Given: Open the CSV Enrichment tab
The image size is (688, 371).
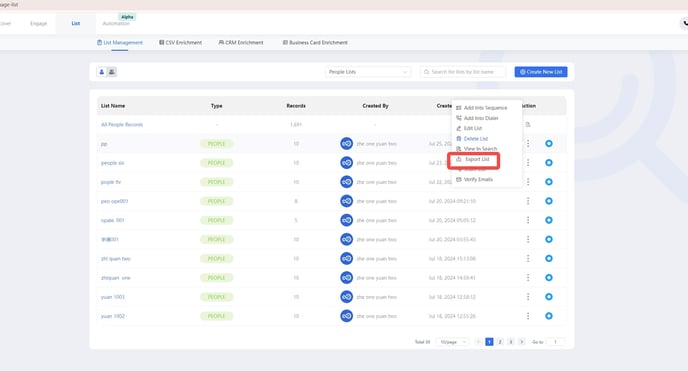Looking at the screenshot, I should [x=180, y=43].
